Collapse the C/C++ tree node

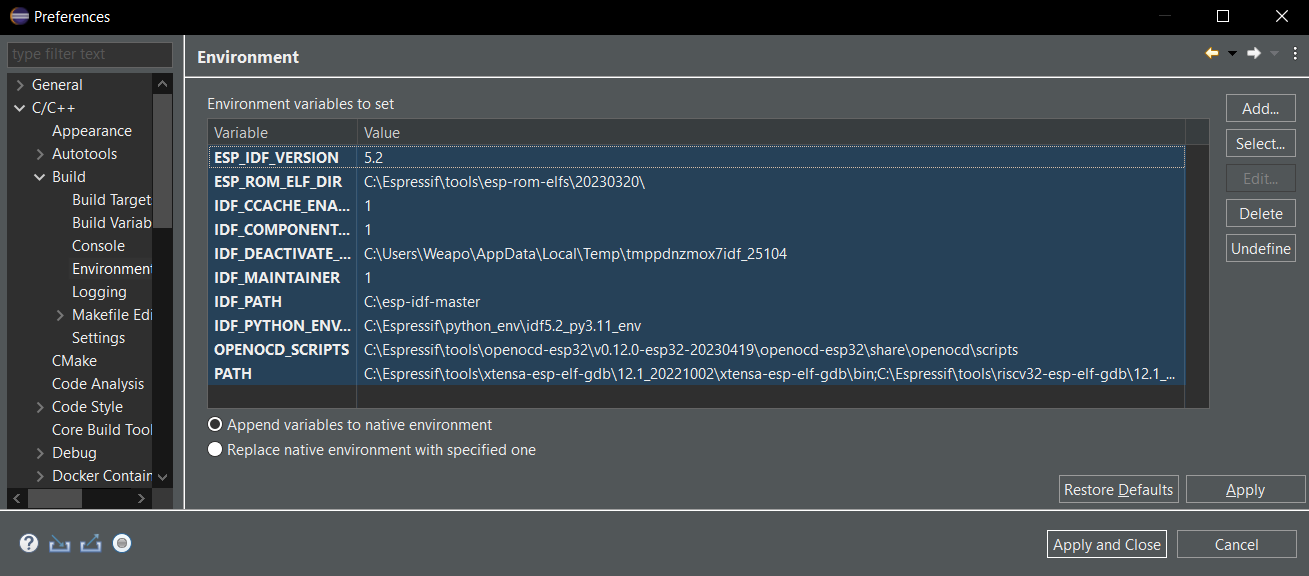click(17, 107)
